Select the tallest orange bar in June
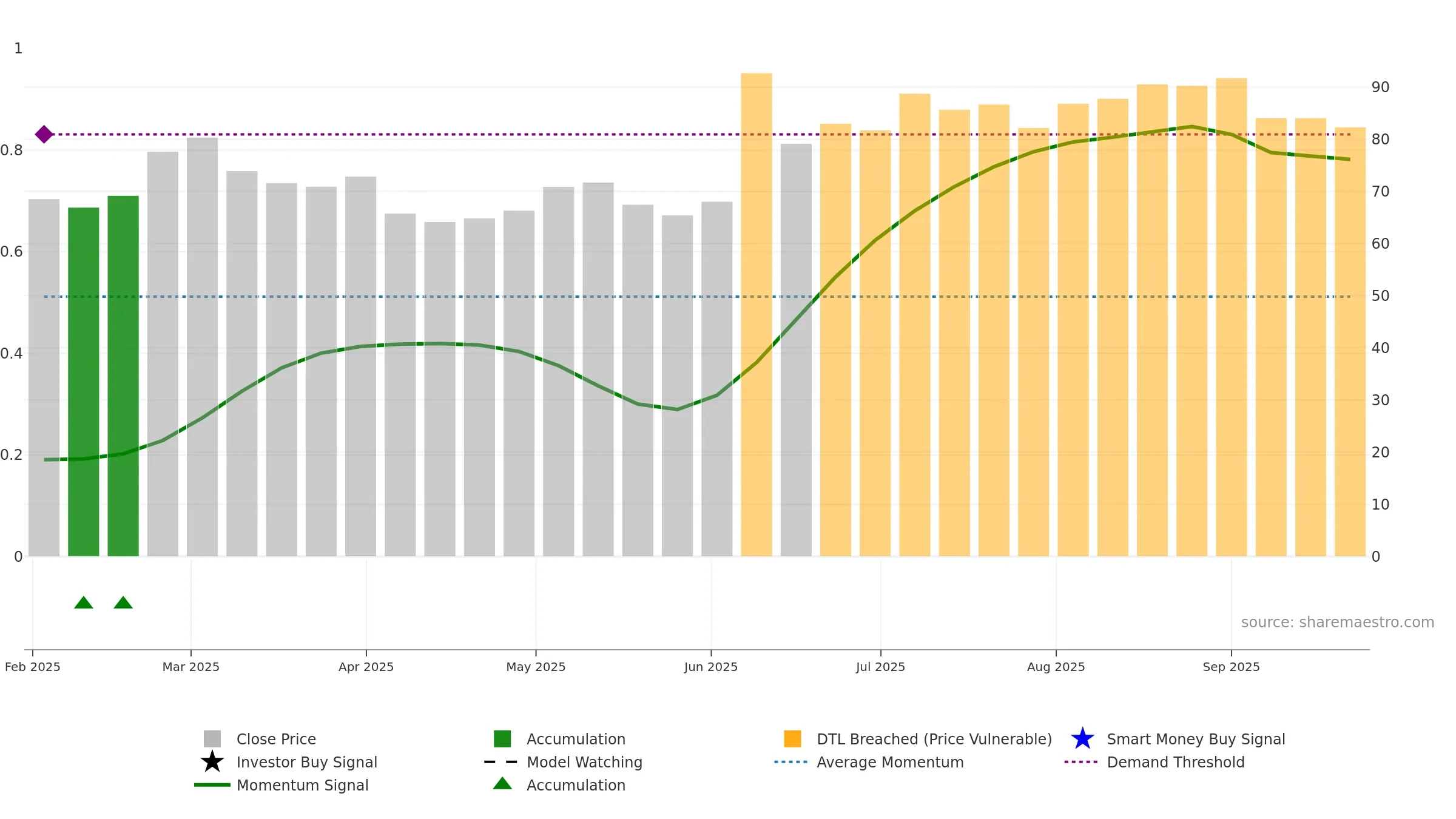Viewport: 1456px width, 819px height. click(757, 314)
